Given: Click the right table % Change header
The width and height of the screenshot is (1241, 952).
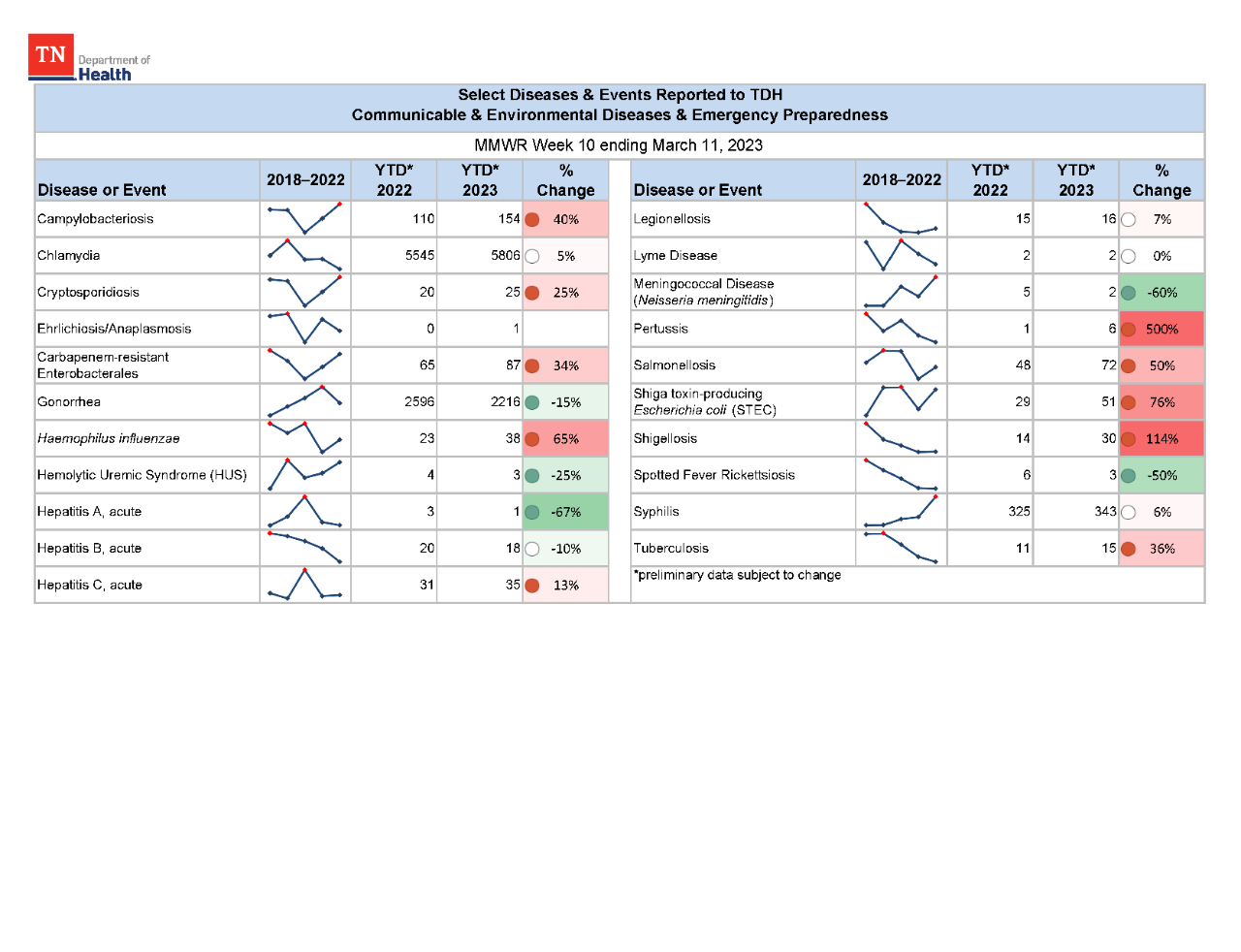Looking at the screenshot, I should [1161, 180].
